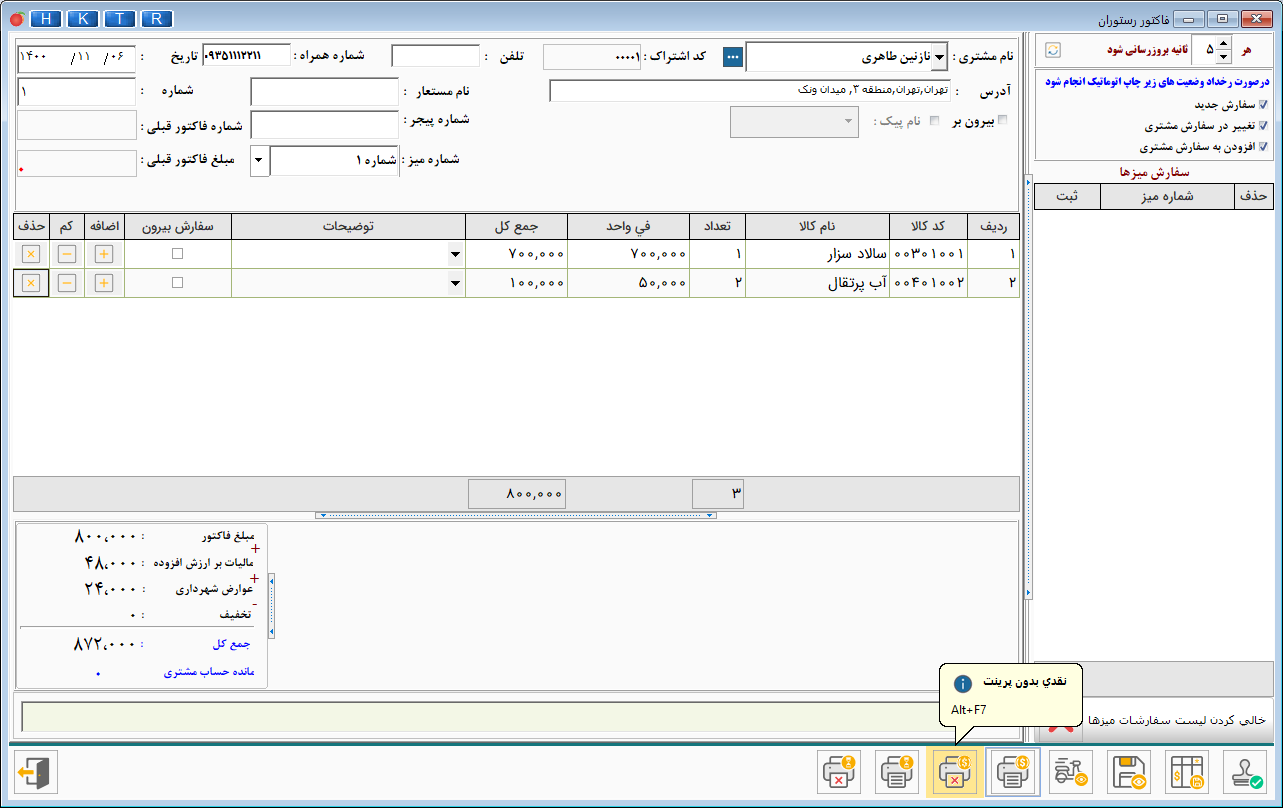
Task: Click the cash payment with print icon
Action: tap(1012, 772)
